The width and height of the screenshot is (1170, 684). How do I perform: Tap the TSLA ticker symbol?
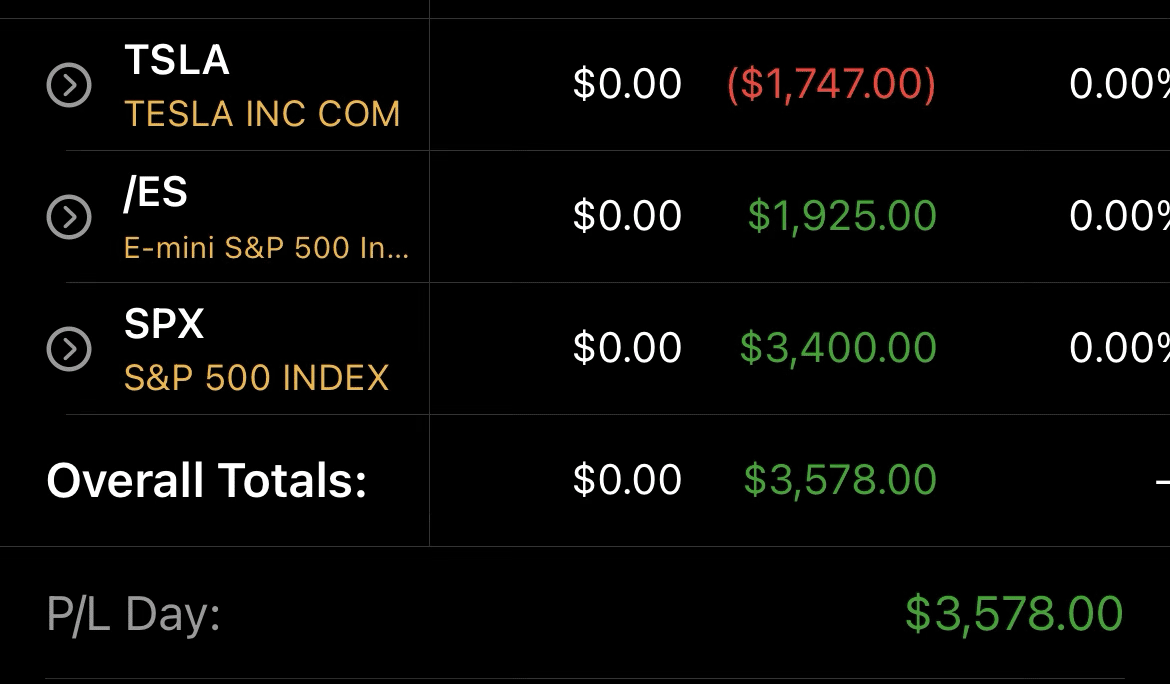177,60
